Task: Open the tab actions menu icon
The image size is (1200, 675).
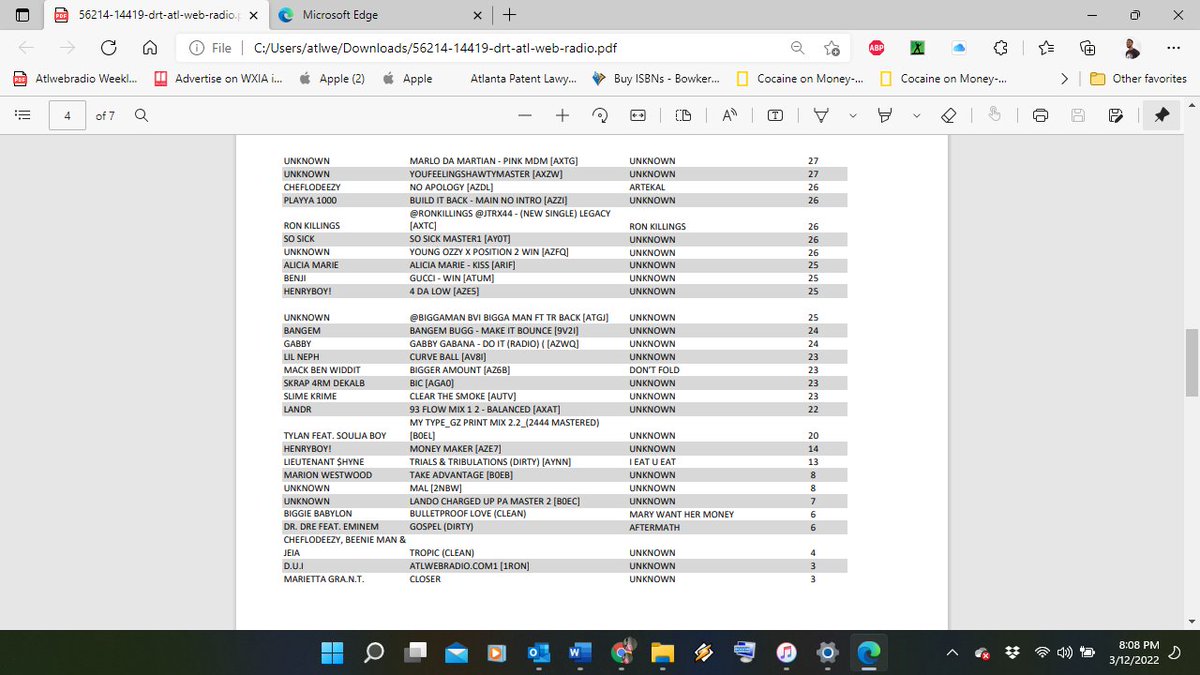Action: pos(23,15)
